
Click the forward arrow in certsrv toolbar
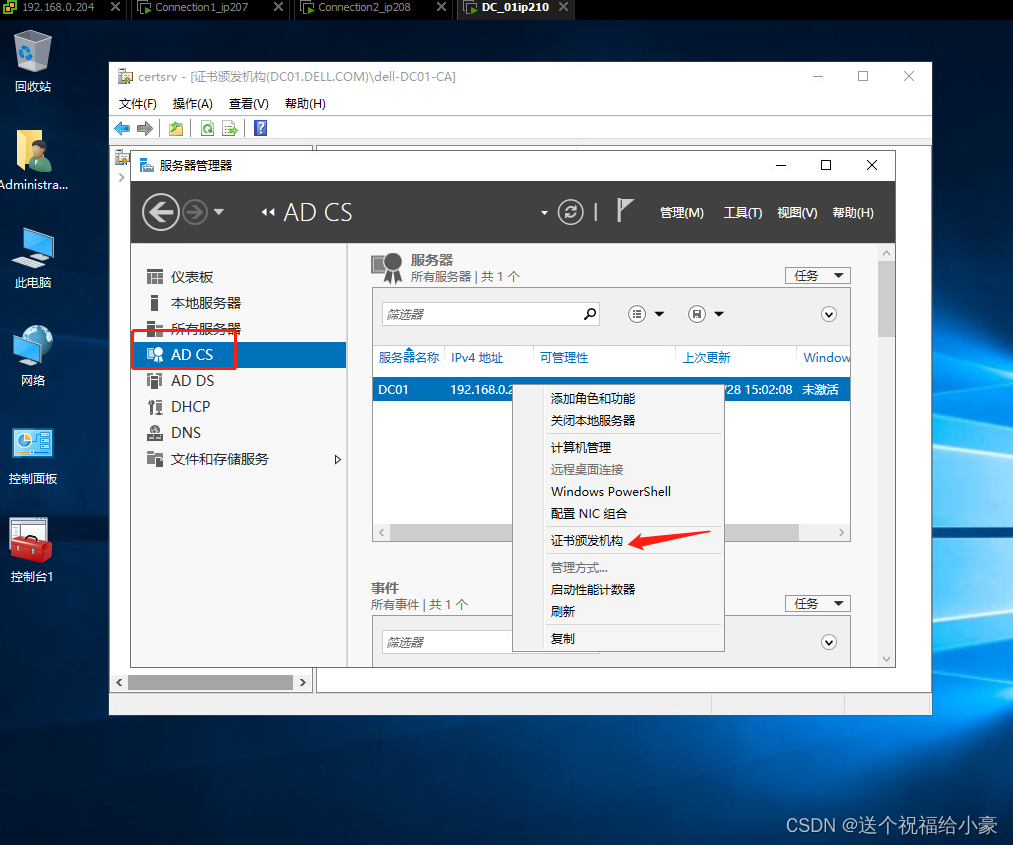coord(145,129)
